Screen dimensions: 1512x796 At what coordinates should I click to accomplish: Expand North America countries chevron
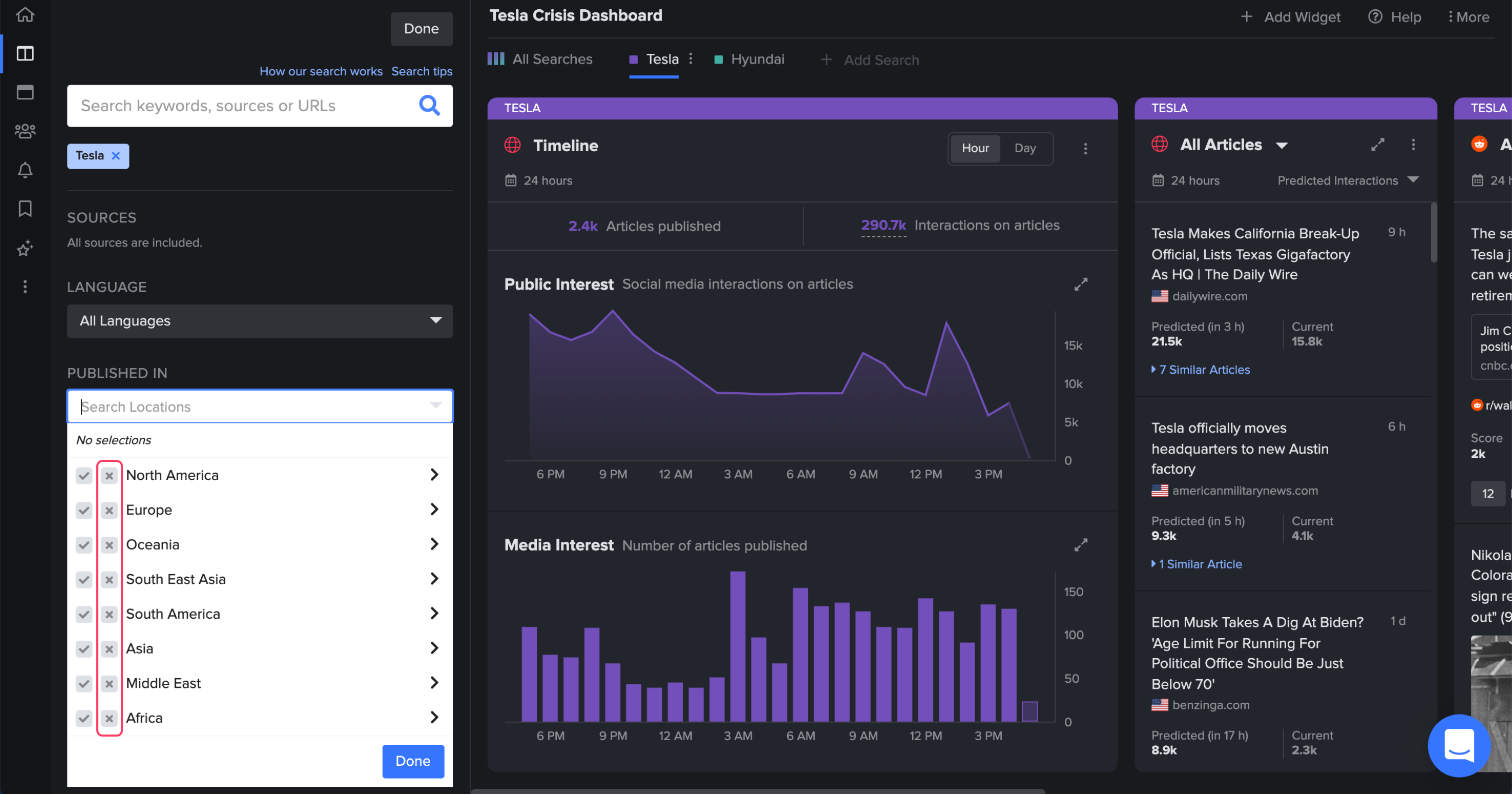434,475
